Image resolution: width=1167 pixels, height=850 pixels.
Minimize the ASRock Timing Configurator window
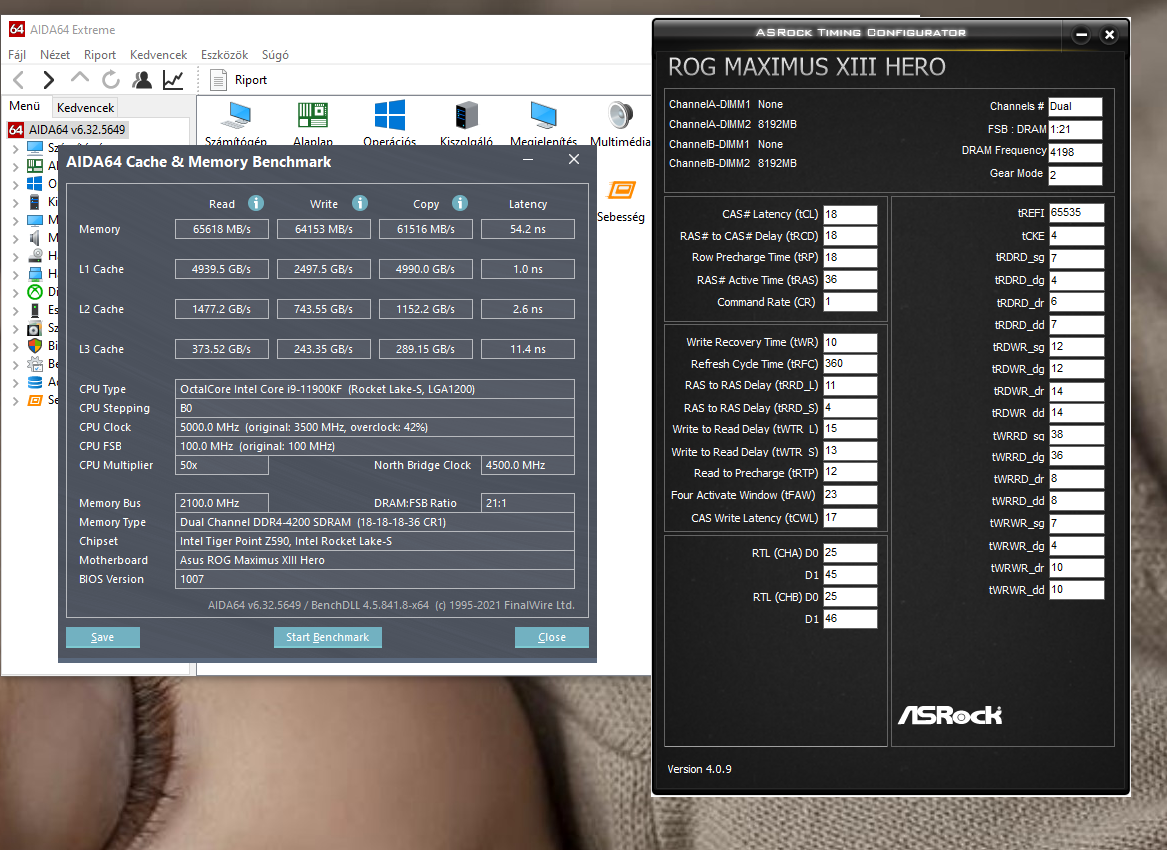1081,34
